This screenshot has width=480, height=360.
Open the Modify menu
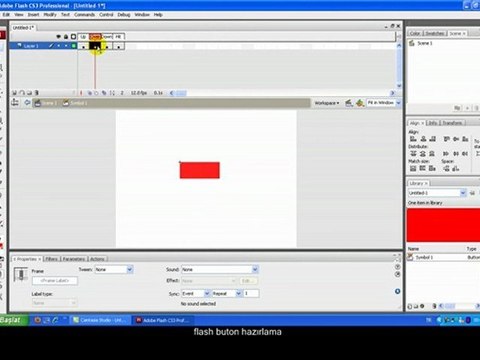pos(50,15)
